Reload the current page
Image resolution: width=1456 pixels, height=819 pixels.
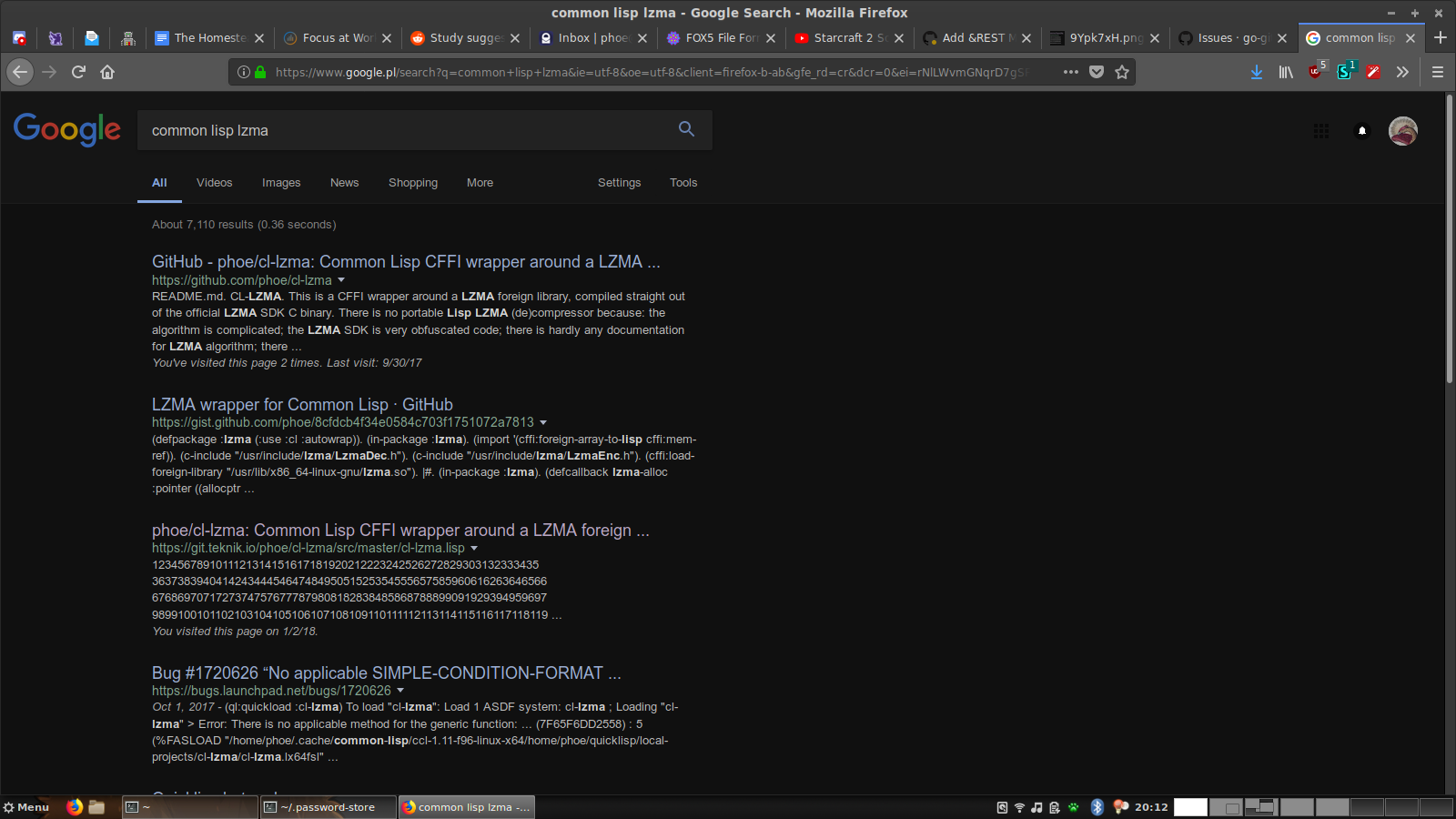coord(78,72)
